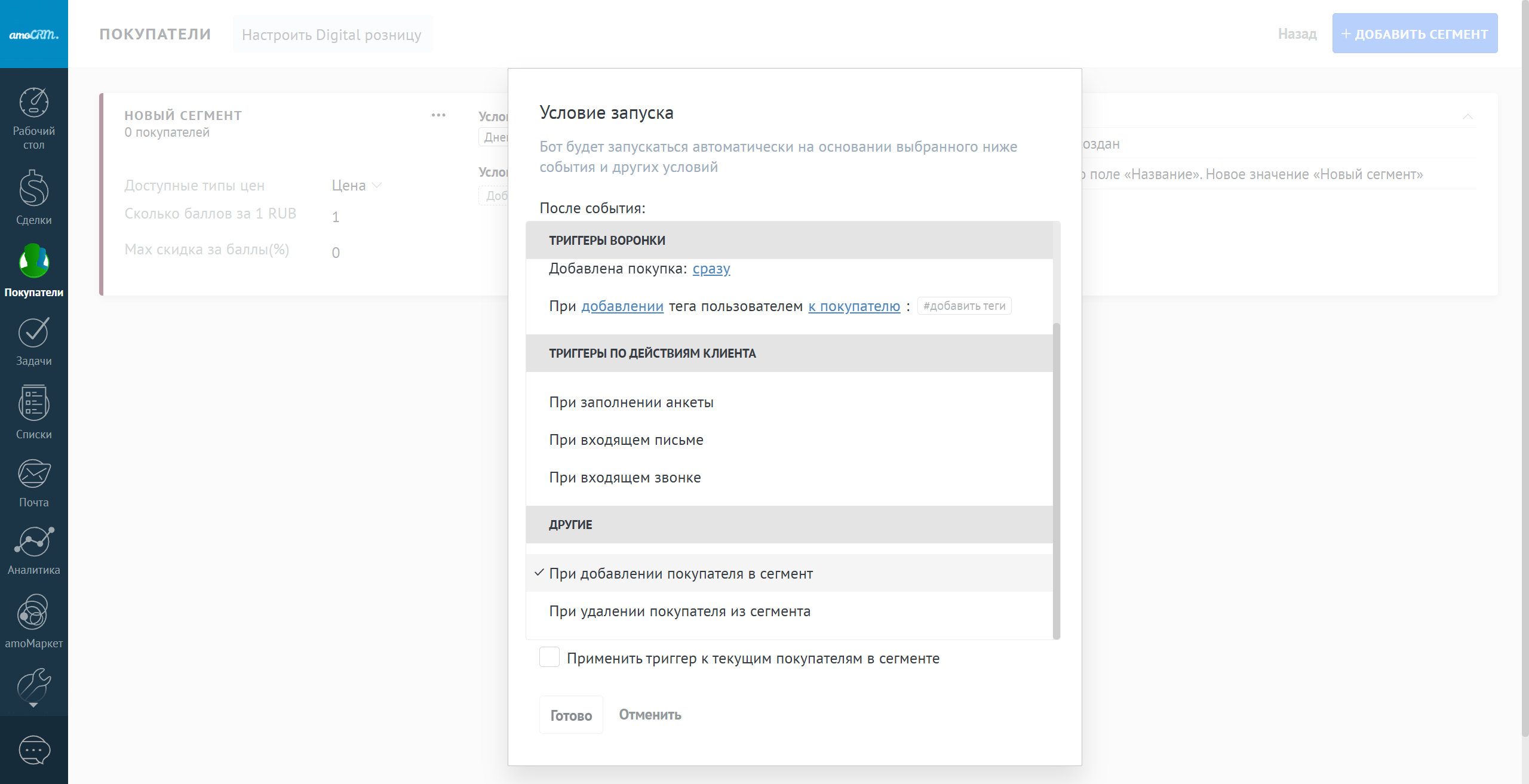Open the chat bubble icon in sidebar

(x=34, y=750)
